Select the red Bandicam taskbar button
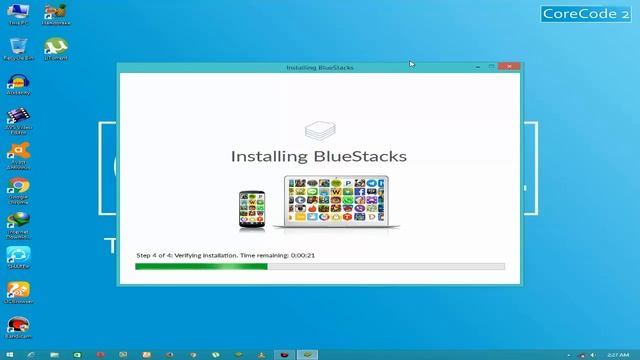 tap(284, 355)
